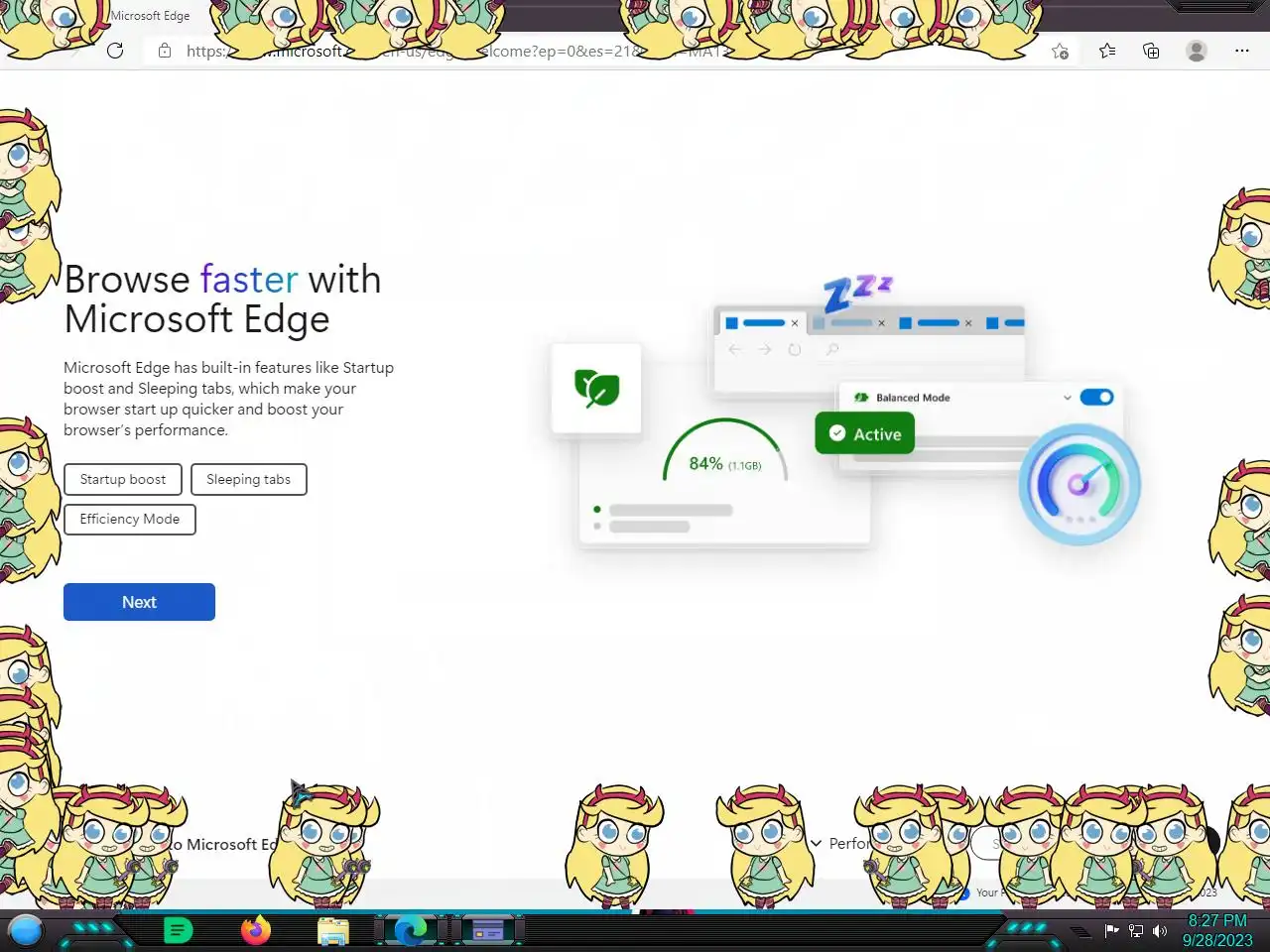Expand the Performance chevron at page bottom
1270x952 pixels.
pos(817,843)
